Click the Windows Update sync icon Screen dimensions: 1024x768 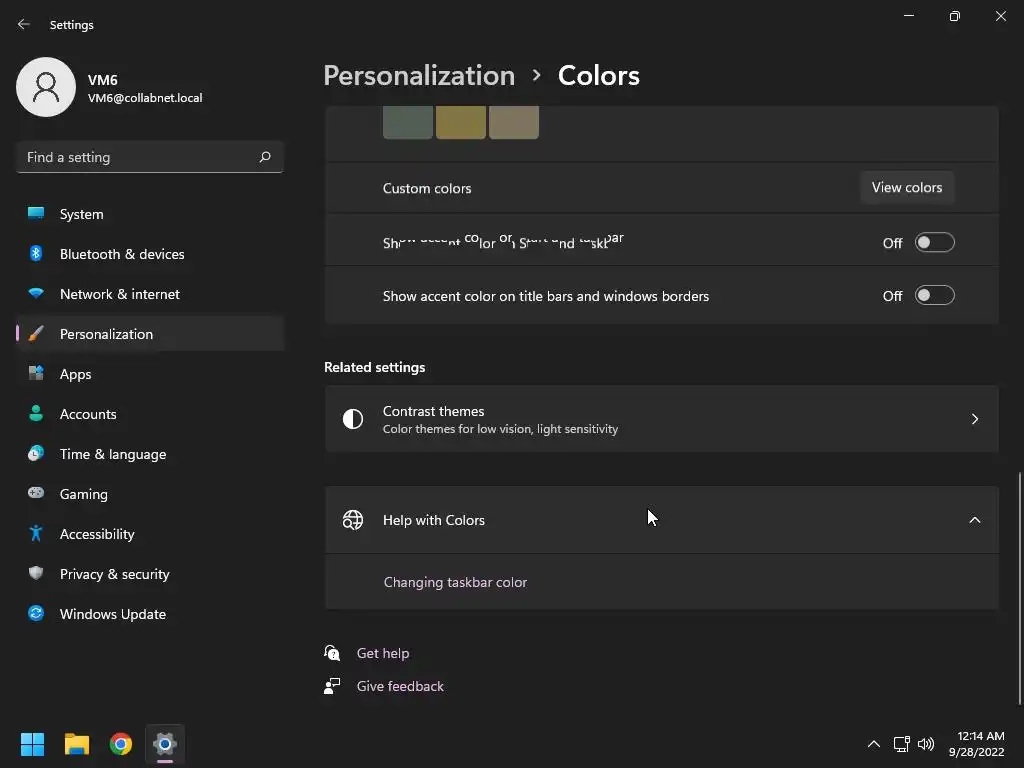pos(36,614)
